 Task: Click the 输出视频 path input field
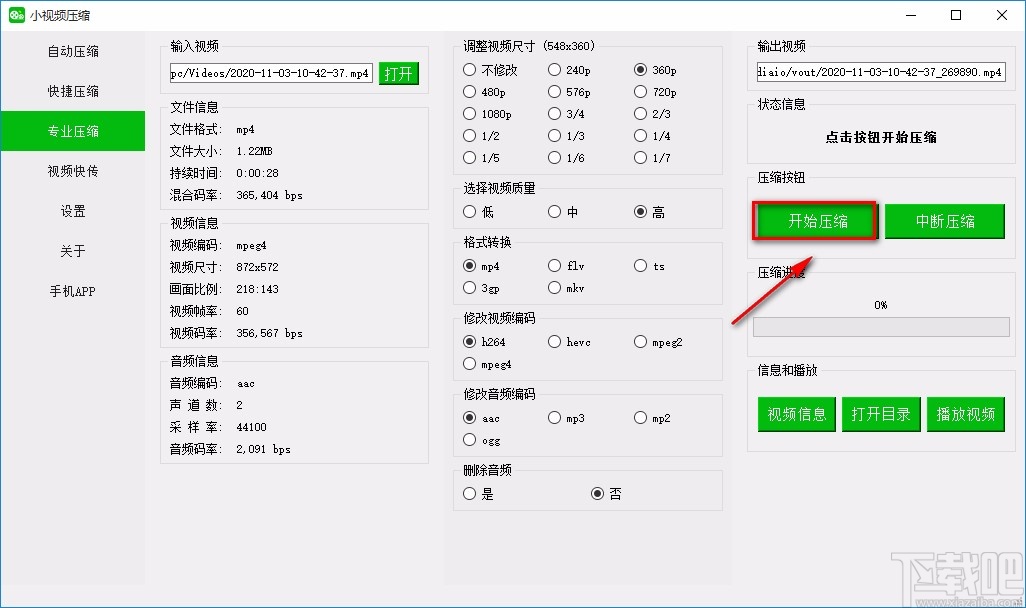881,72
